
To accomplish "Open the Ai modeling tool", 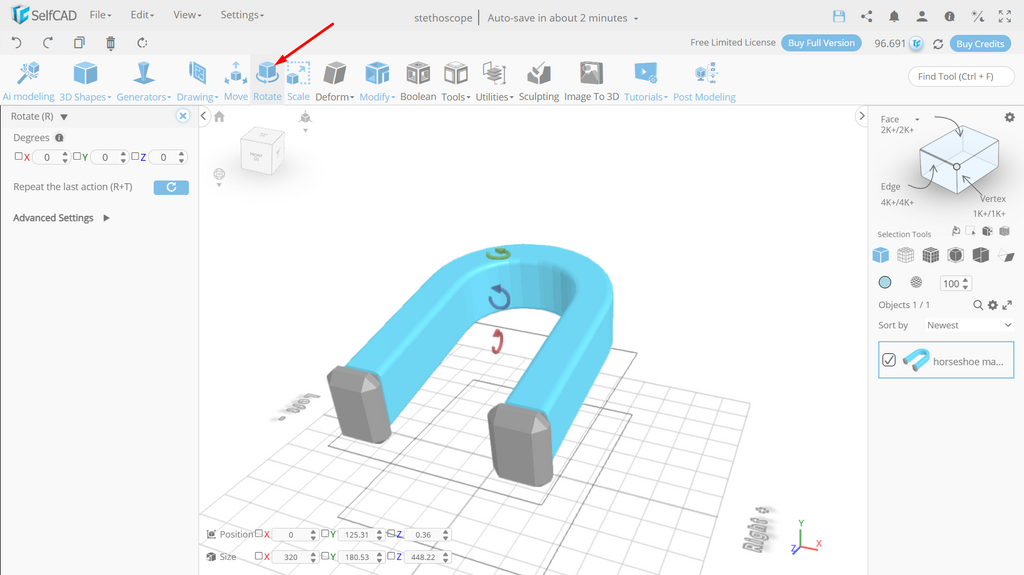I will [28, 81].
